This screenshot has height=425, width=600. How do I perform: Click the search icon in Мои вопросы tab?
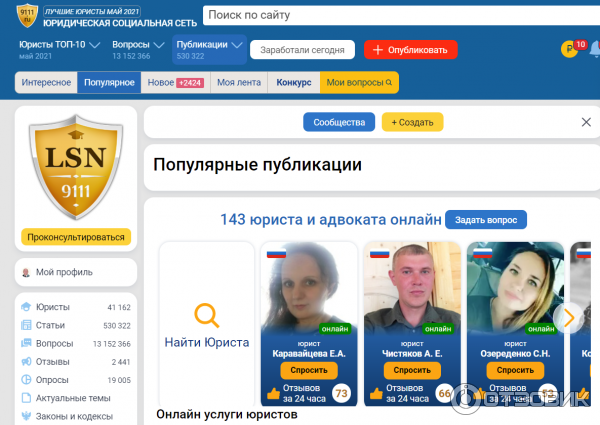coord(389,82)
